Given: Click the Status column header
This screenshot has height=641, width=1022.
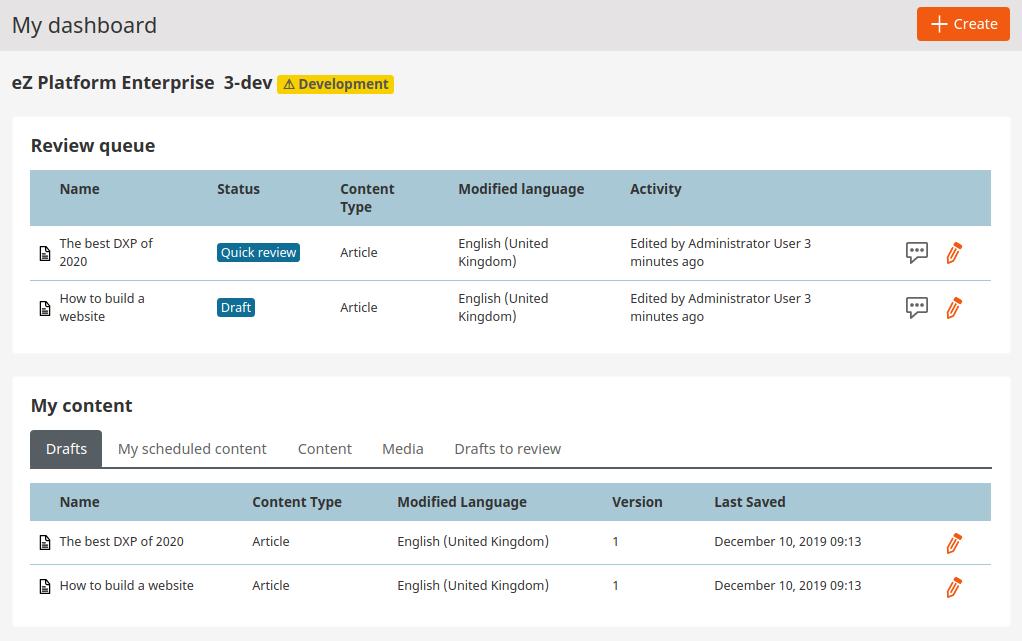Looking at the screenshot, I should 238,189.
